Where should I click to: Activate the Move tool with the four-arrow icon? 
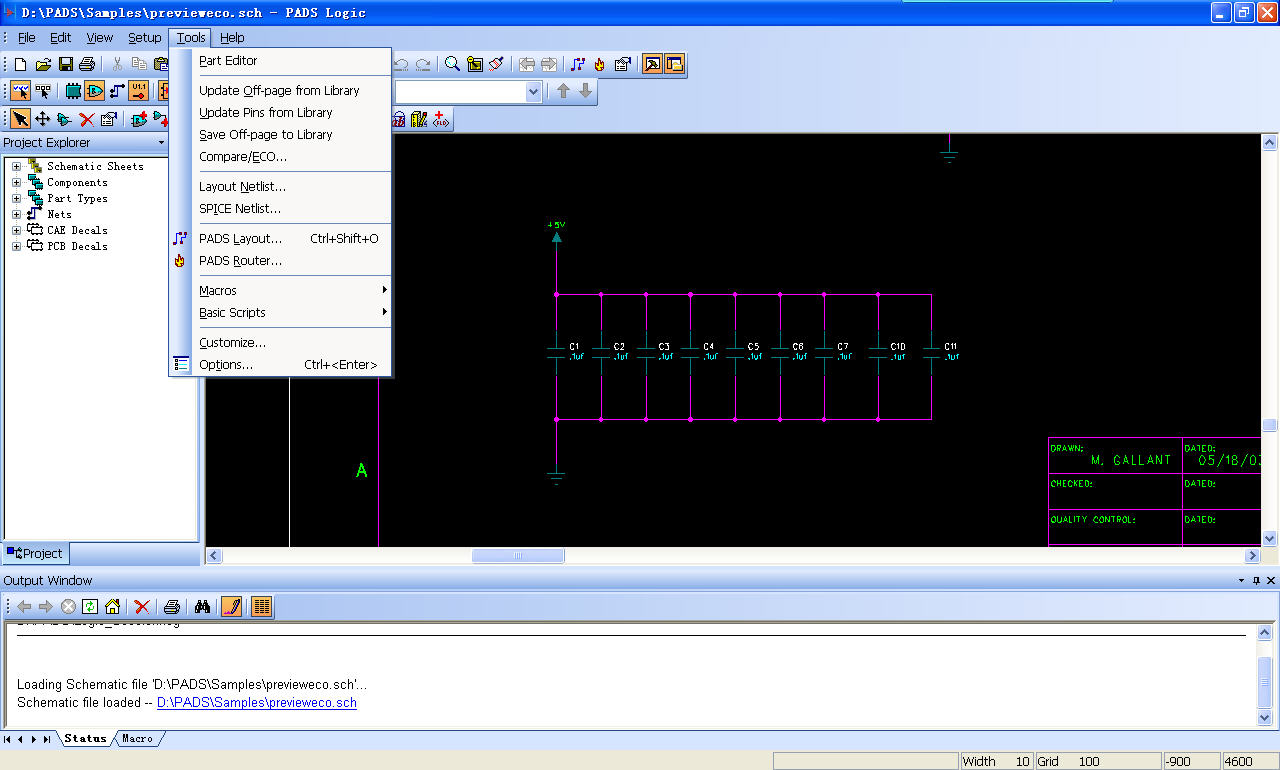pyautogui.click(x=43, y=119)
